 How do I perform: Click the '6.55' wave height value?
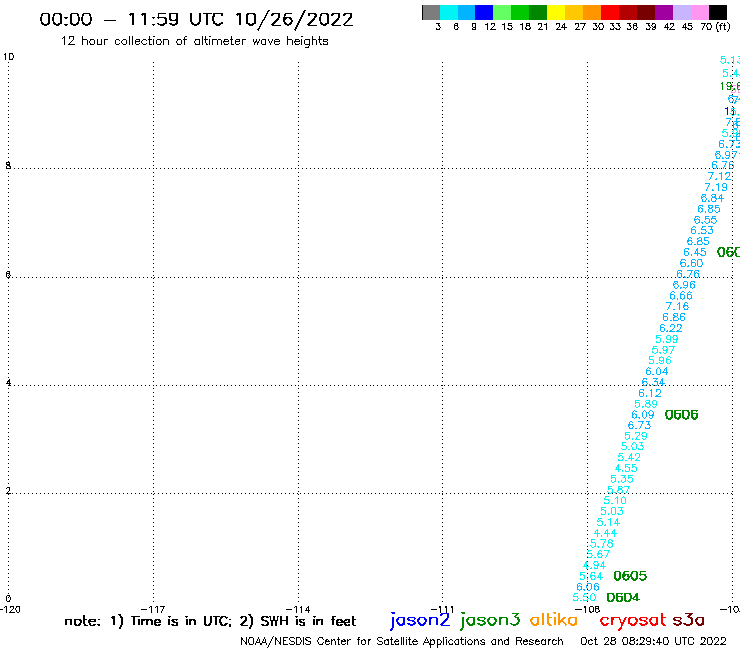point(705,220)
